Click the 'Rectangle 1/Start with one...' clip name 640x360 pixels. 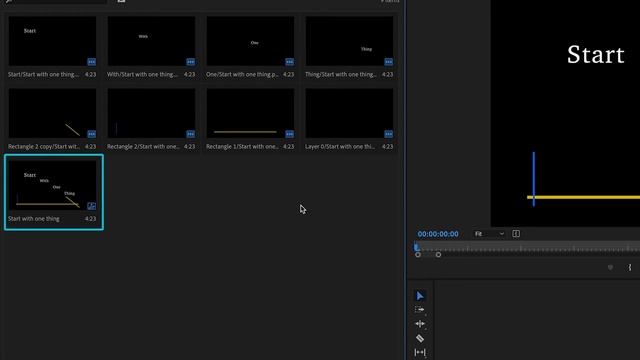pyautogui.click(x=242, y=147)
